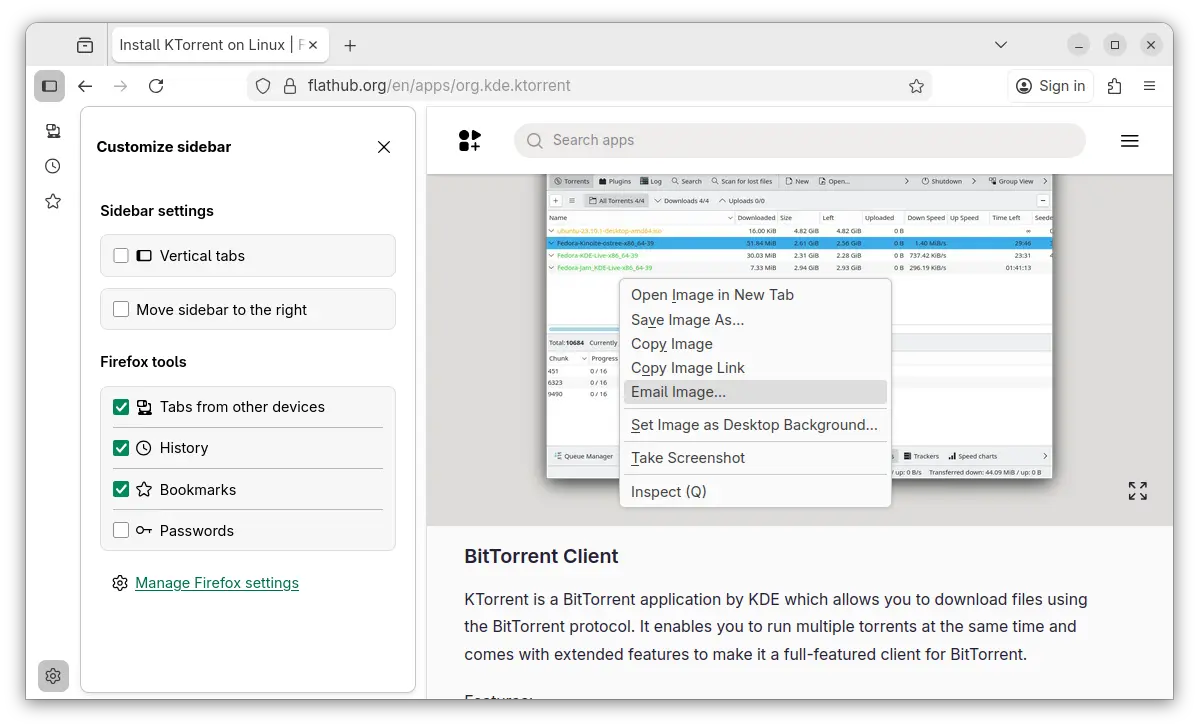
Task: Open the Firefox application menu
Action: (x=1150, y=86)
